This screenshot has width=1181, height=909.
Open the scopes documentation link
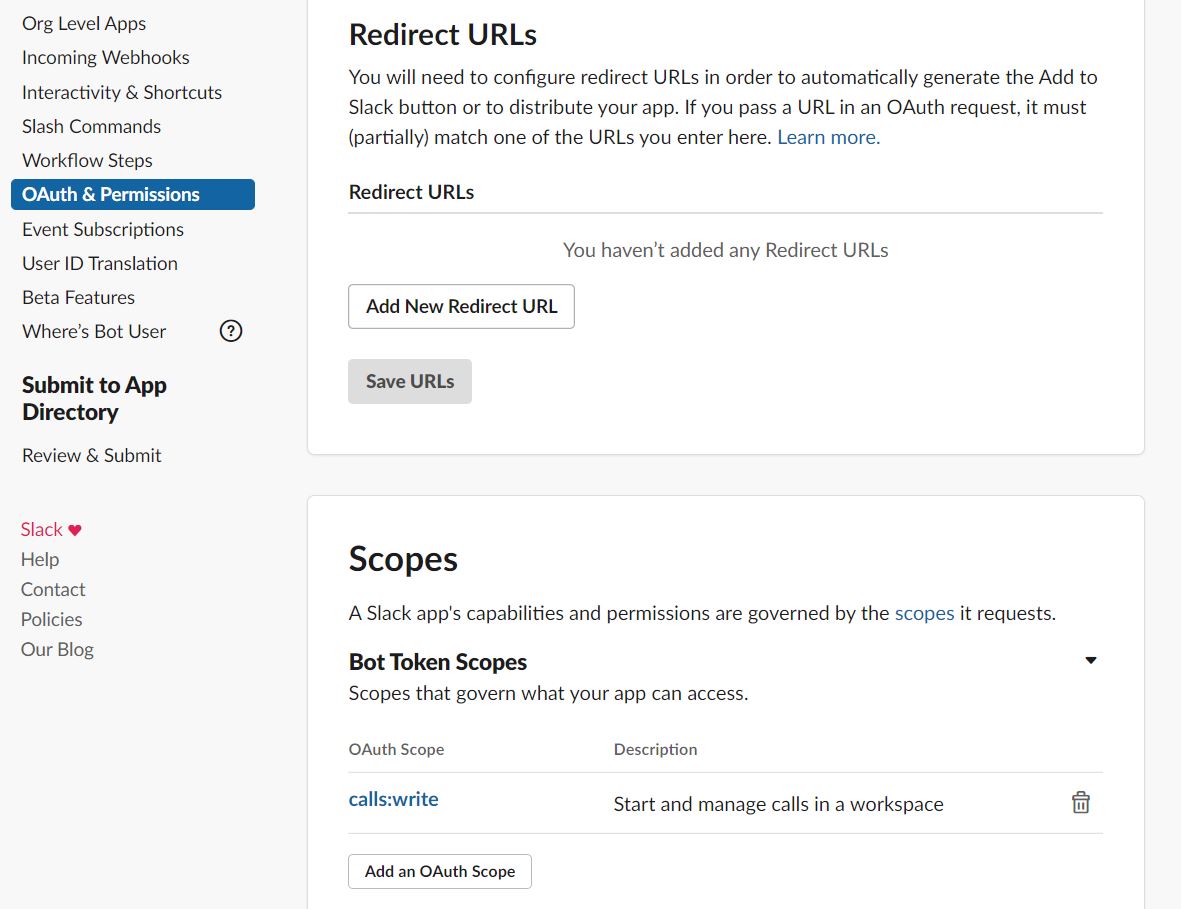[x=924, y=613]
